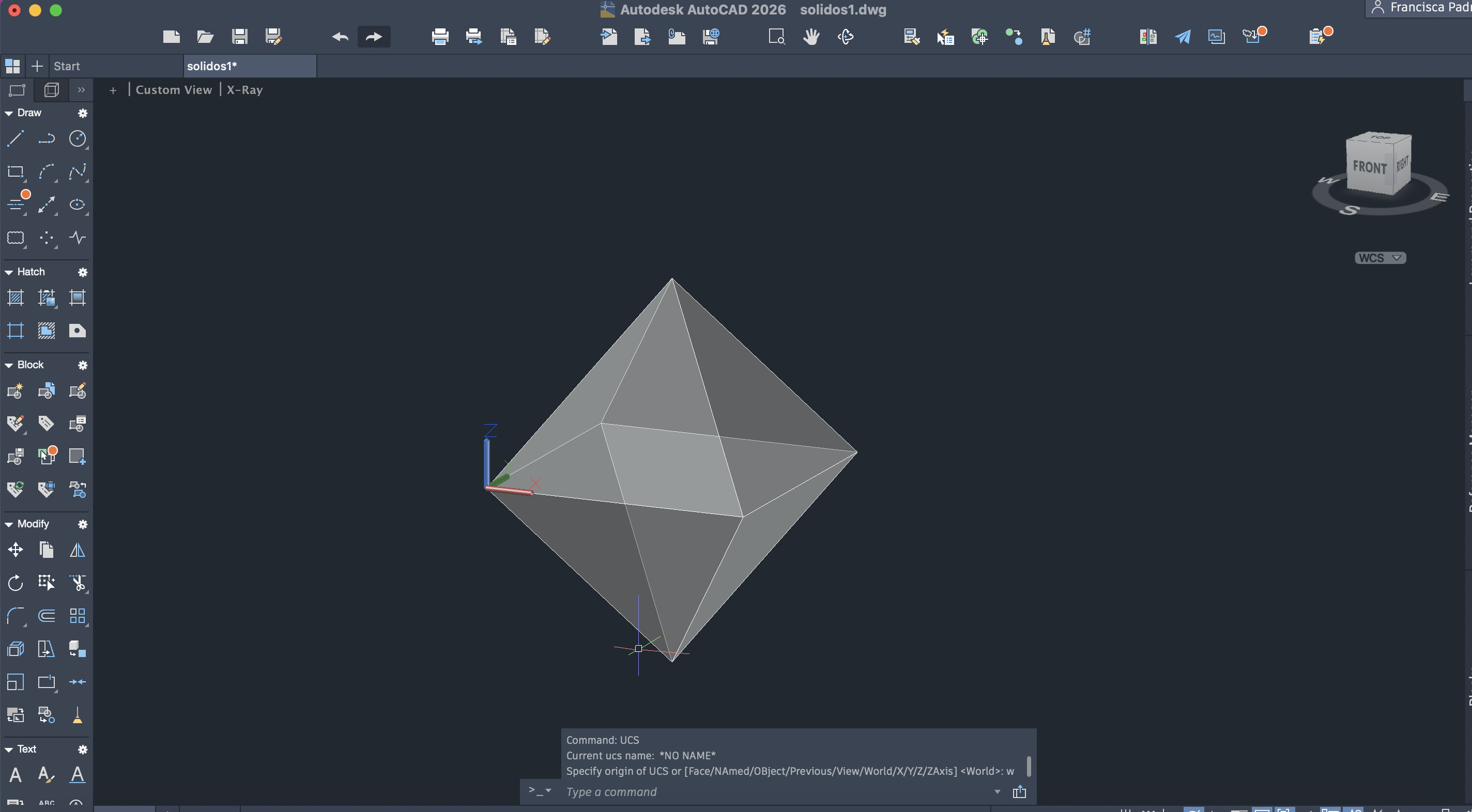This screenshot has height=812, width=1472.
Task: Select the Circle tool in Draw panel
Action: pos(77,139)
